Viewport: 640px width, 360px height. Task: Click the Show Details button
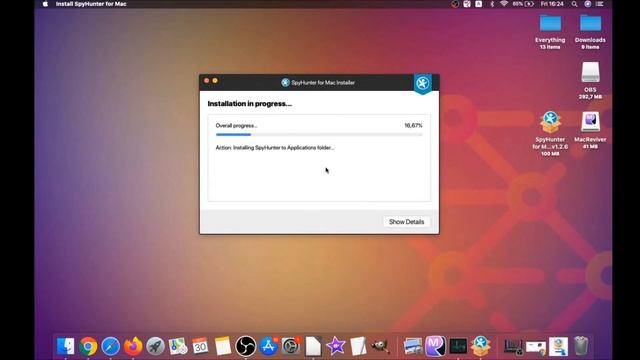(x=406, y=222)
